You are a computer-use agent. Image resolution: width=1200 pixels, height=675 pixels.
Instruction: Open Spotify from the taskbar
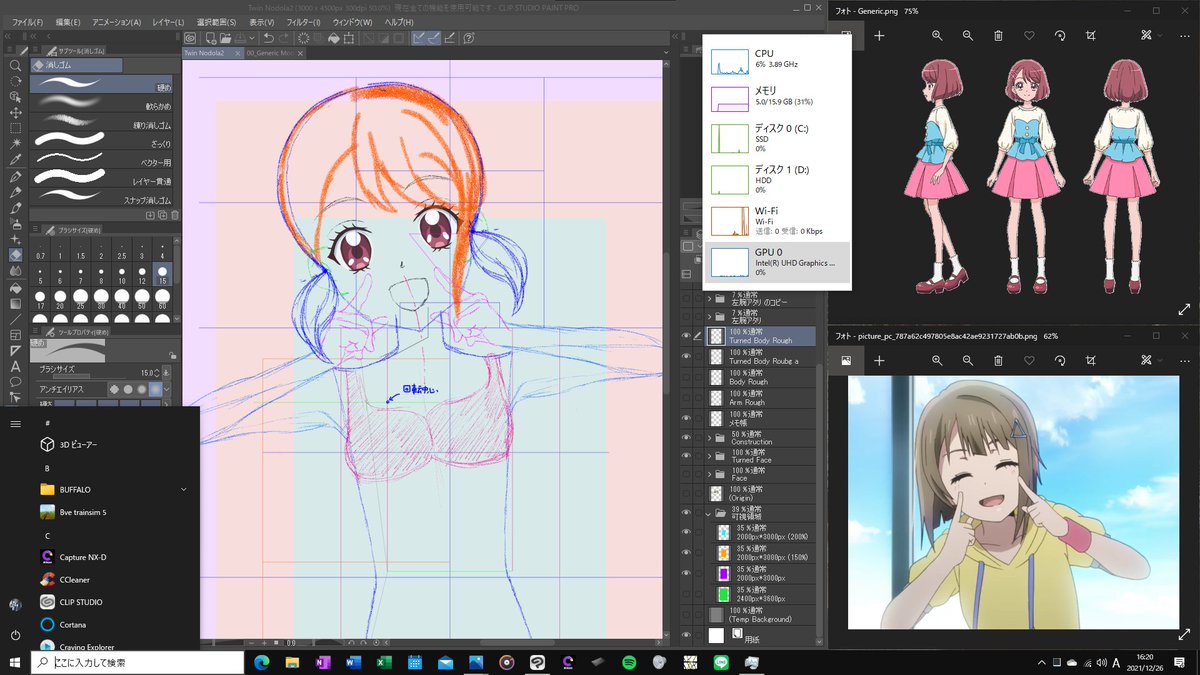pyautogui.click(x=629, y=662)
